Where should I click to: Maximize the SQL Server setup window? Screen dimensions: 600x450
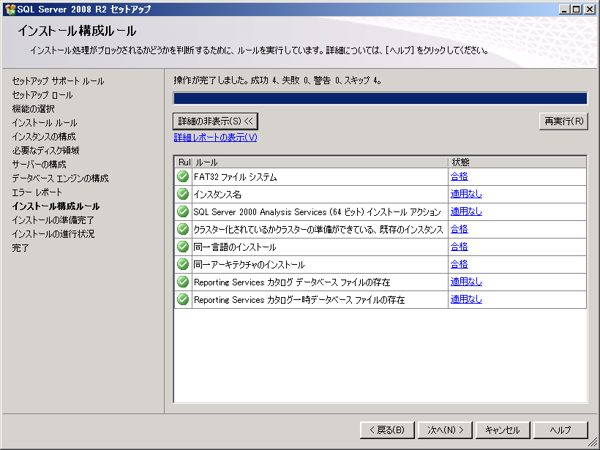coord(577,9)
